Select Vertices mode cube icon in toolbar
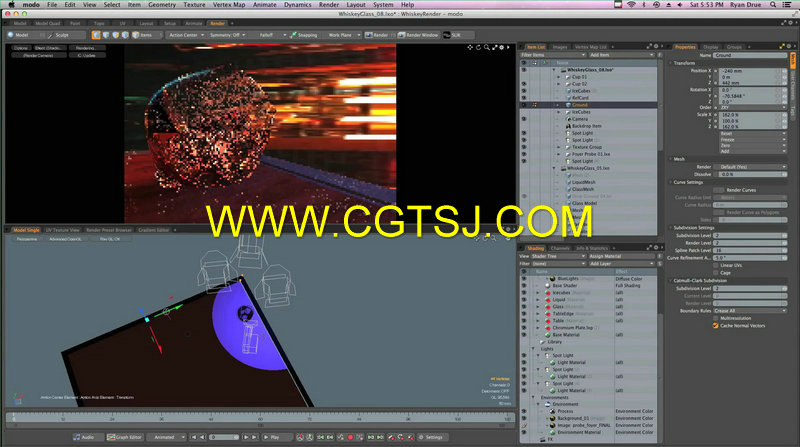Screen dimensions: 800x447 [x=96, y=35]
